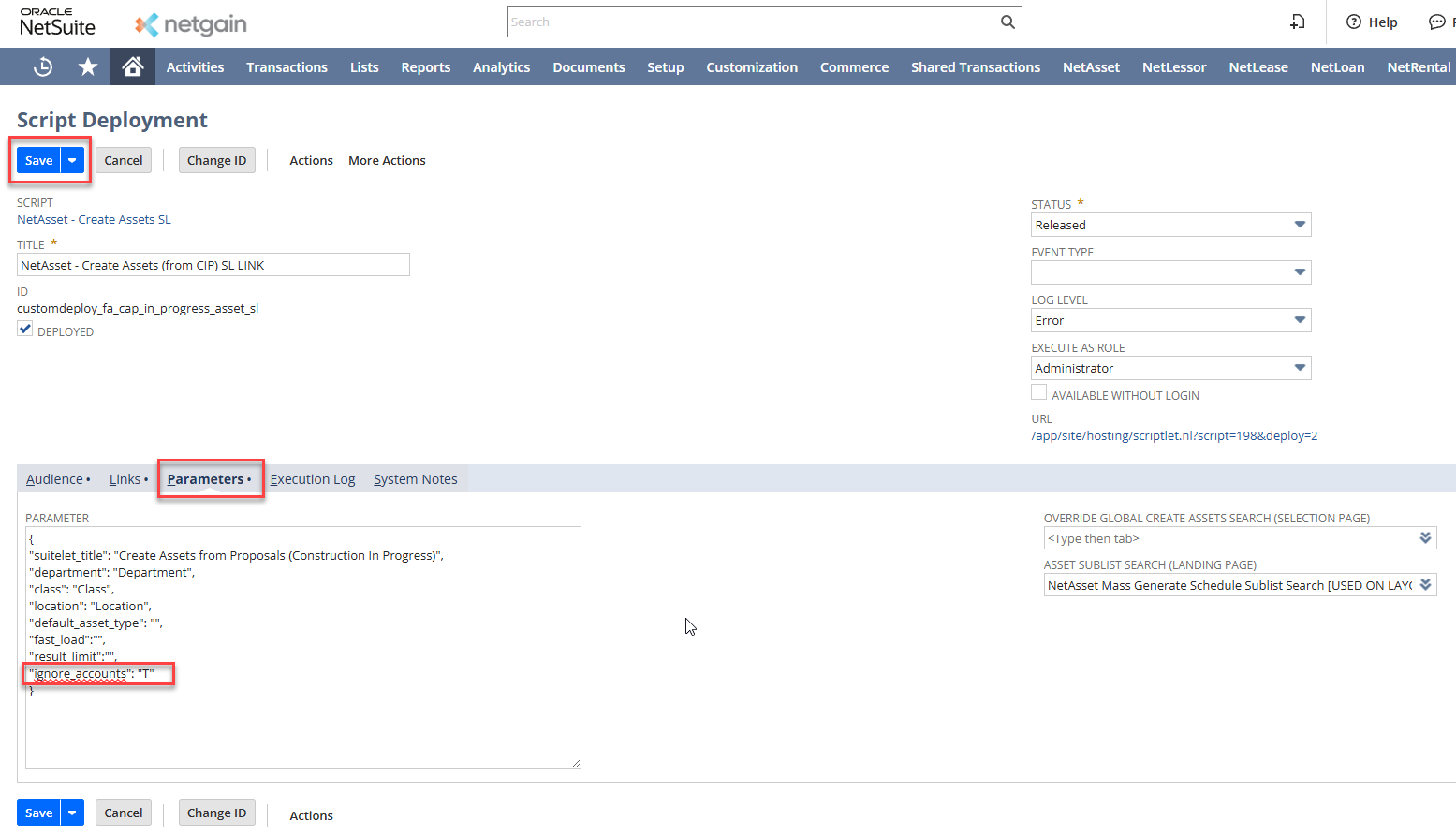Enable Available Without Login checkbox
1456x835 pixels.
click(1039, 393)
